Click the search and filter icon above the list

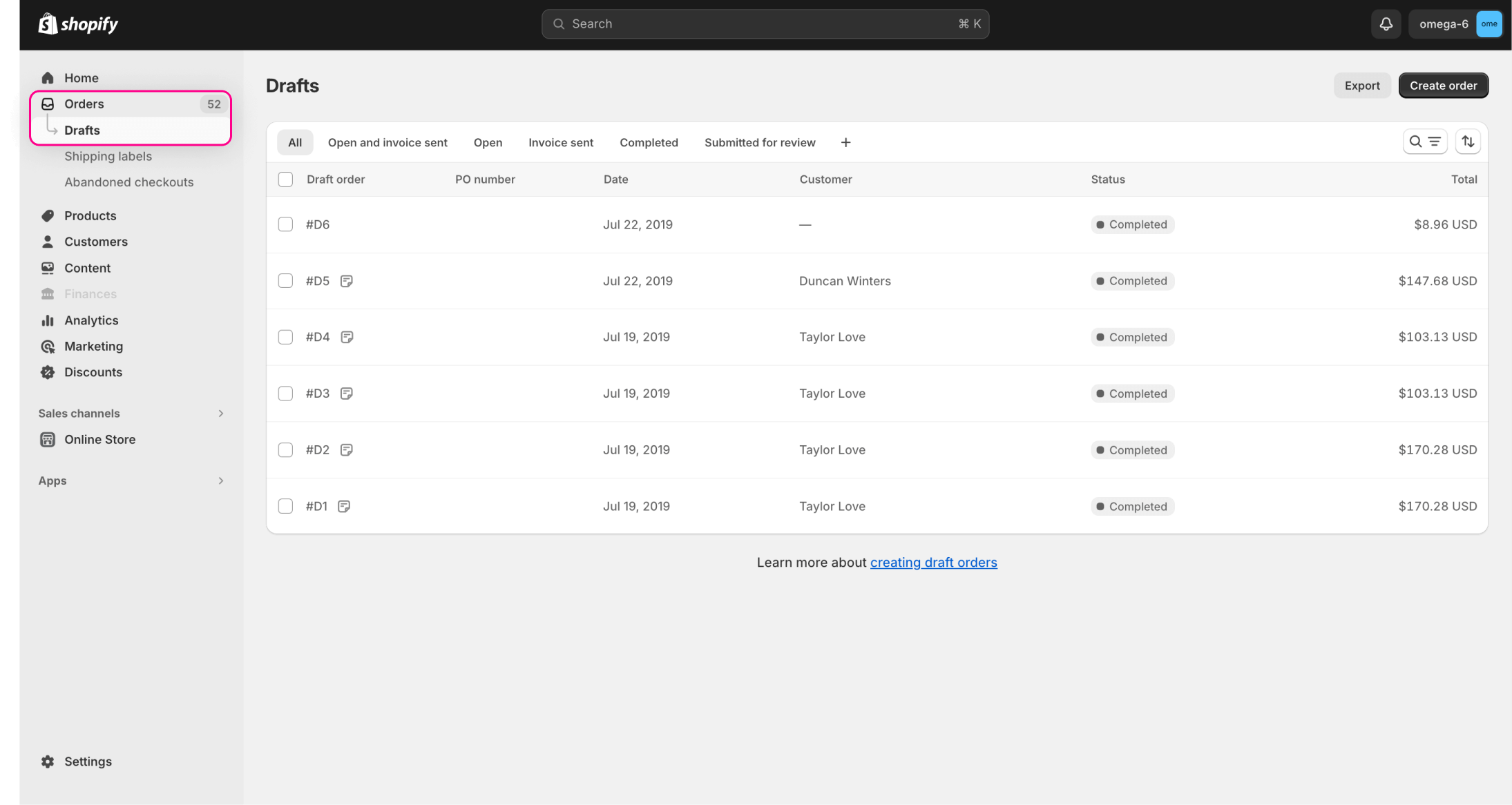1425,142
